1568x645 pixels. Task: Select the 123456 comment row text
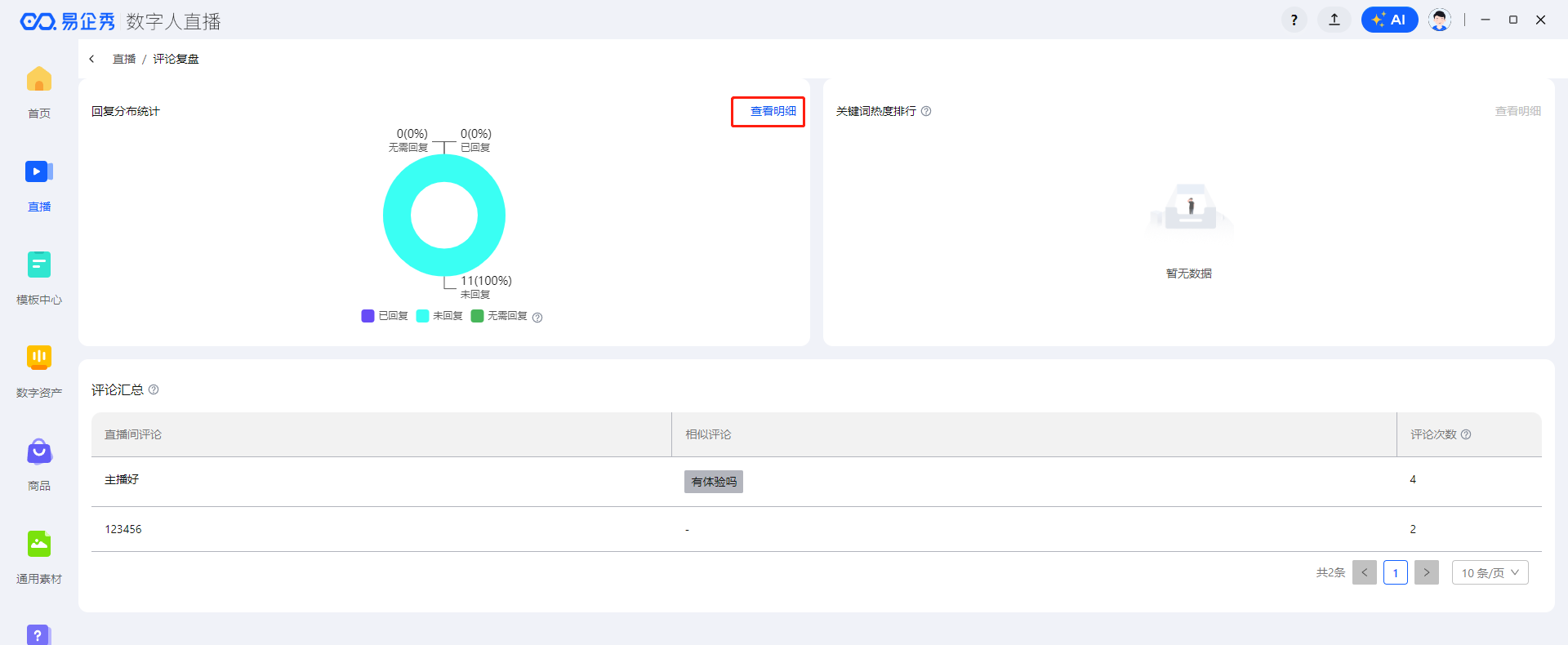point(123,529)
